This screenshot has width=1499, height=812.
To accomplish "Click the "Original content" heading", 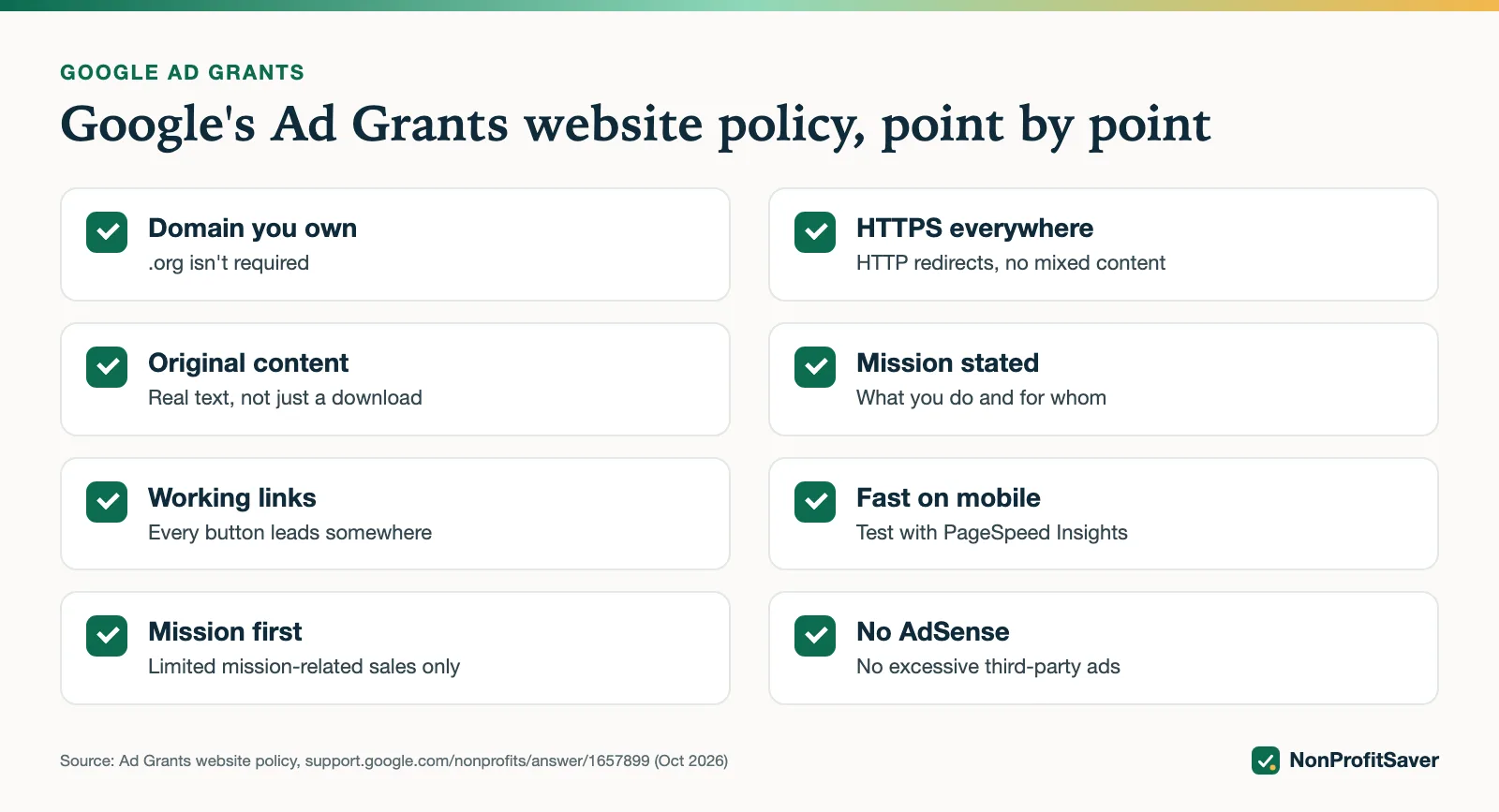I will pyautogui.click(x=248, y=363).
